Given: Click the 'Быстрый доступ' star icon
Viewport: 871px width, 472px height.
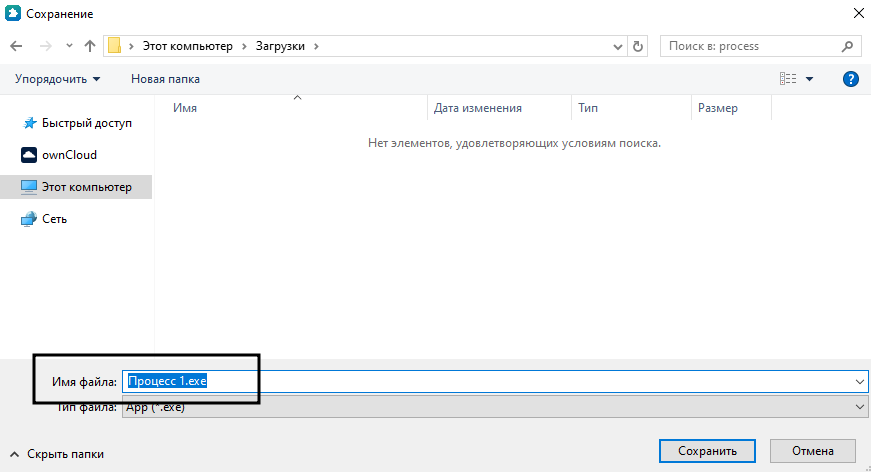Looking at the screenshot, I should click(x=29, y=123).
